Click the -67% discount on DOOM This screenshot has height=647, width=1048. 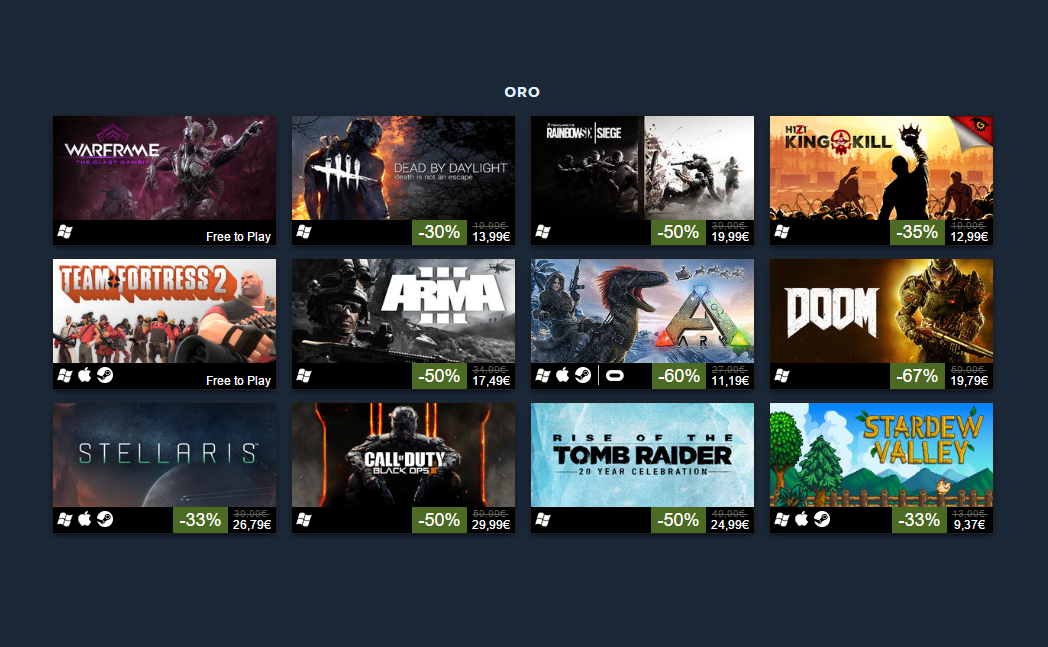(917, 376)
